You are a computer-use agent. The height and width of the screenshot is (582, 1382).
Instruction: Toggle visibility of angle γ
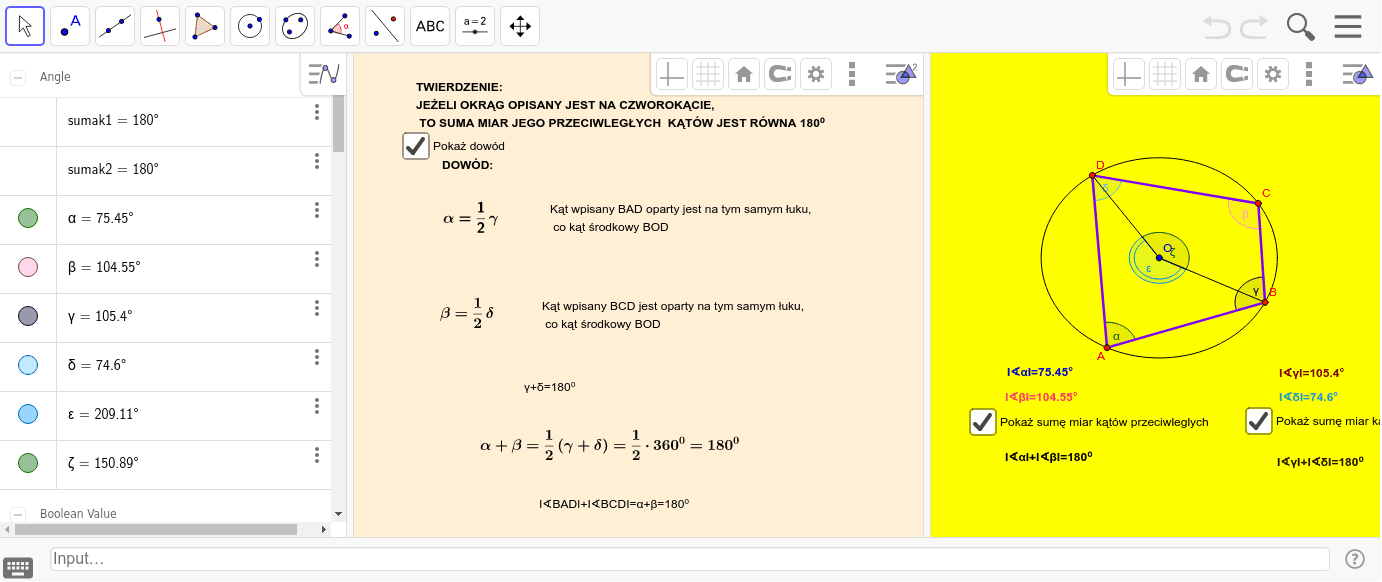(28, 316)
